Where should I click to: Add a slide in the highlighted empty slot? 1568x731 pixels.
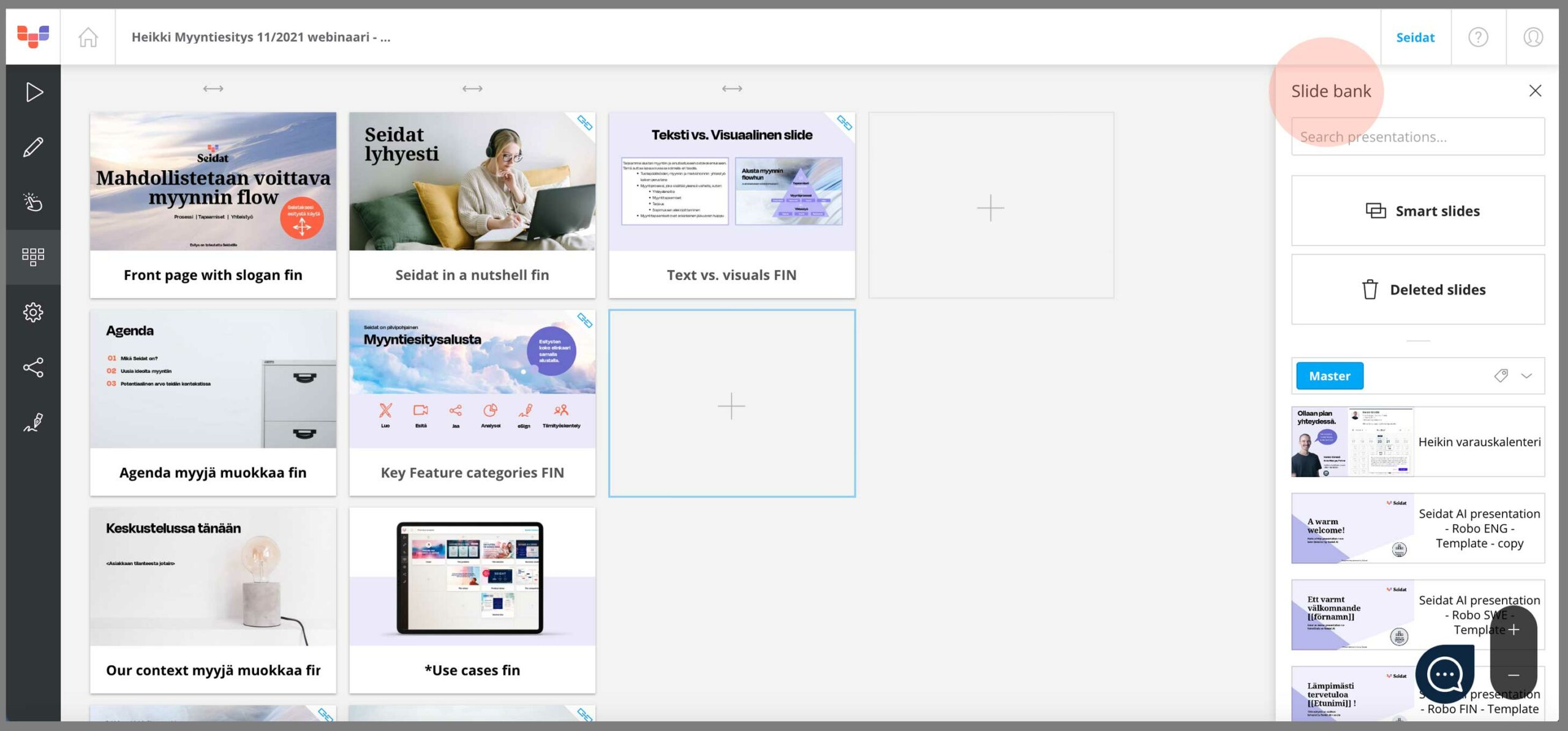coord(732,403)
